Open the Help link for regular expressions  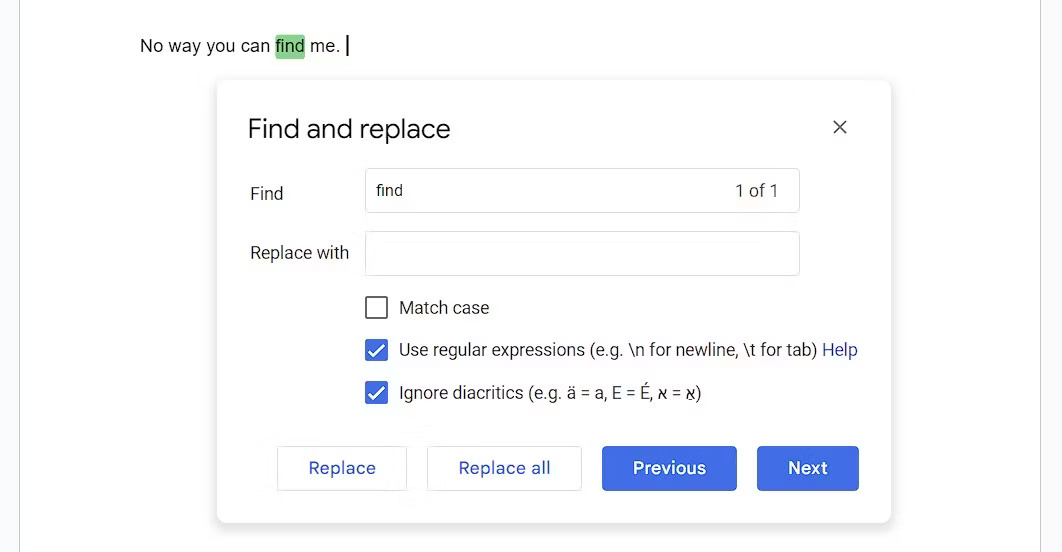840,350
